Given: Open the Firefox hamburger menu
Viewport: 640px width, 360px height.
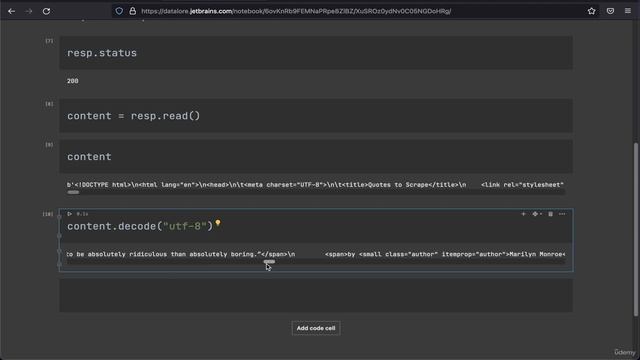Looking at the screenshot, I should coord(628,11).
